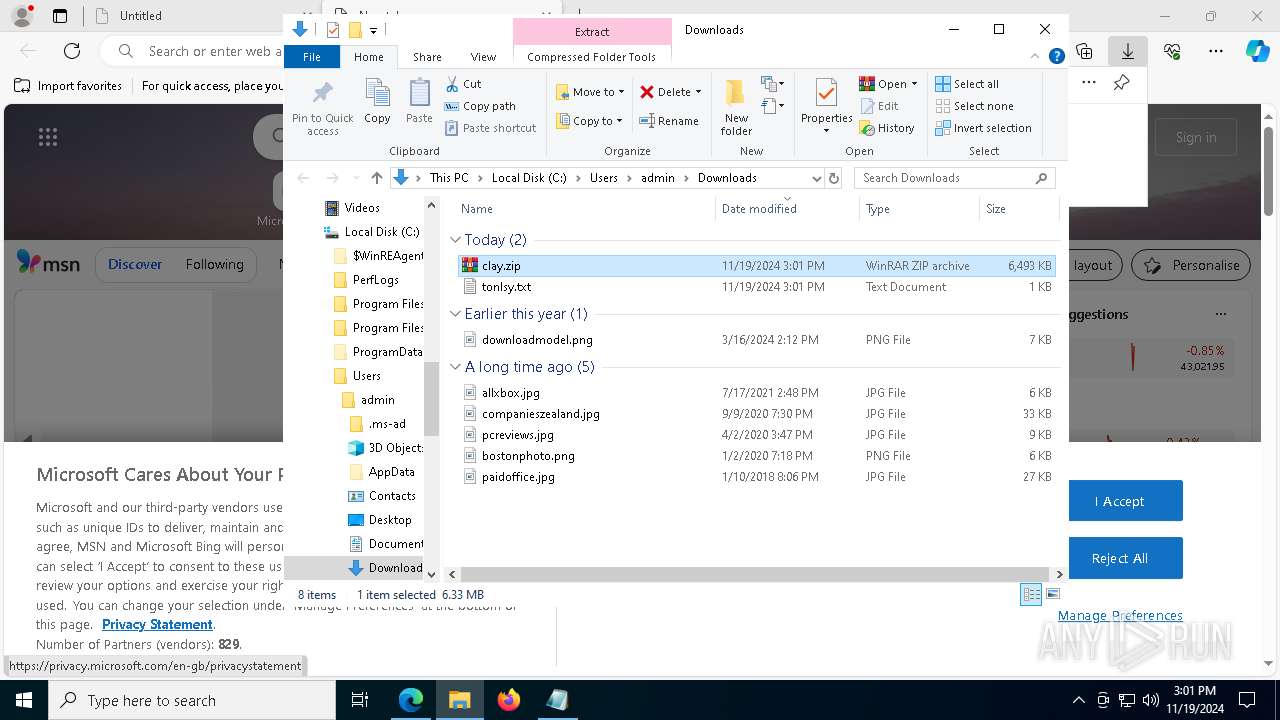Click the Paste ribbon icon
Viewport: 1280px width, 720px height.
pos(419,102)
